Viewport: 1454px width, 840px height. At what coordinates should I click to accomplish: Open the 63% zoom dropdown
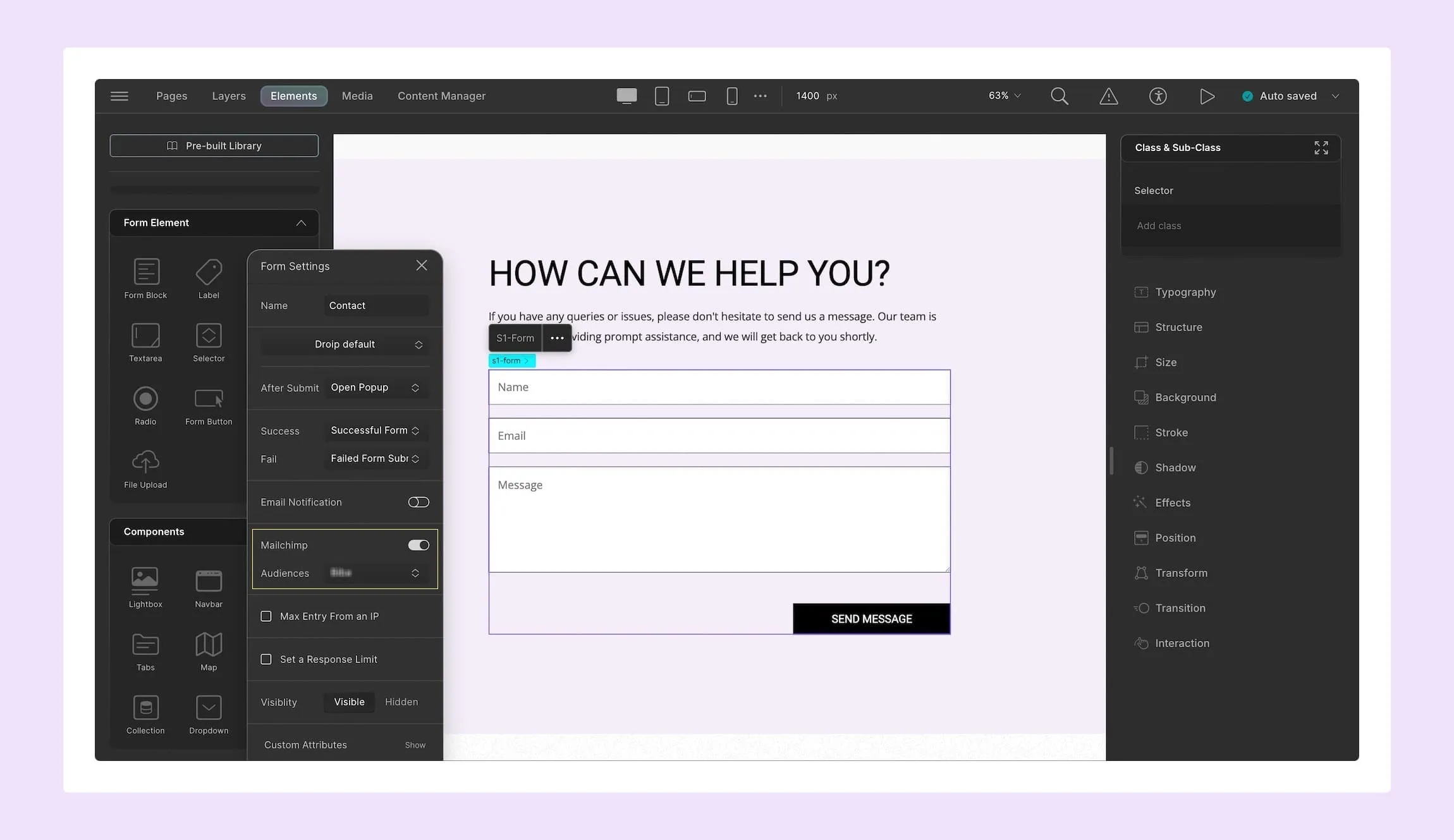click(x=1005, y=96)
